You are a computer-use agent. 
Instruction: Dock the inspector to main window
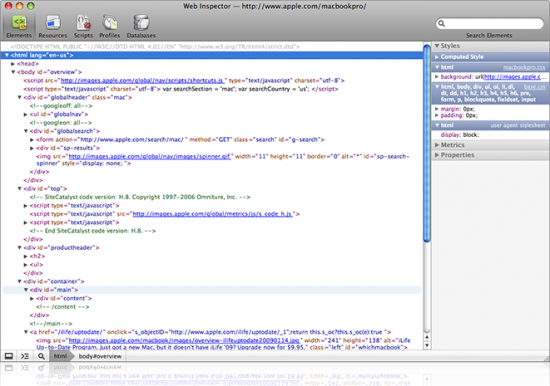click(9, 356)
